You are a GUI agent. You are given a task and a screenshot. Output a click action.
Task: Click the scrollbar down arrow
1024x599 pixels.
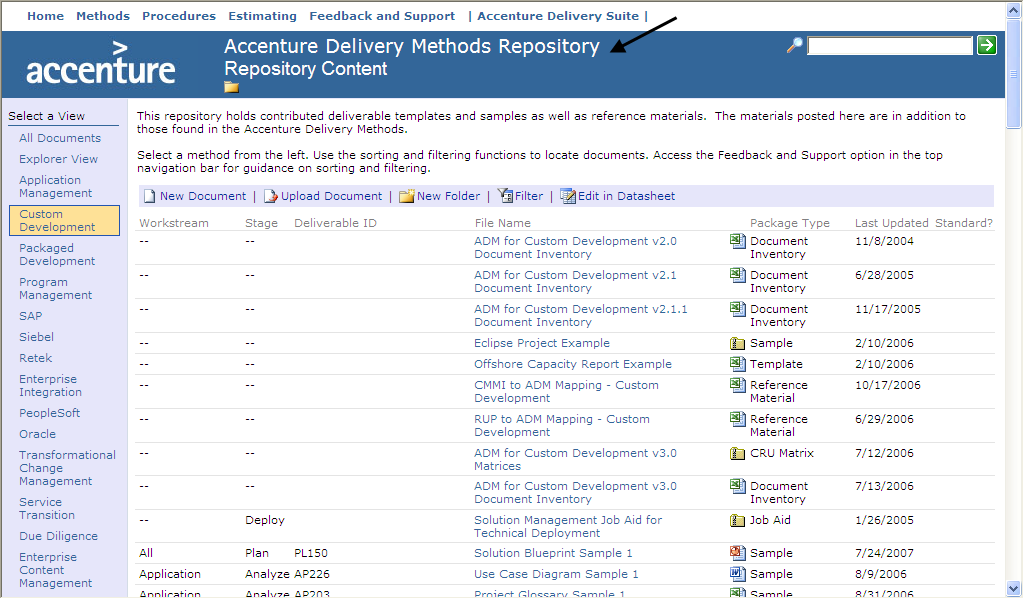point(1014,588)
